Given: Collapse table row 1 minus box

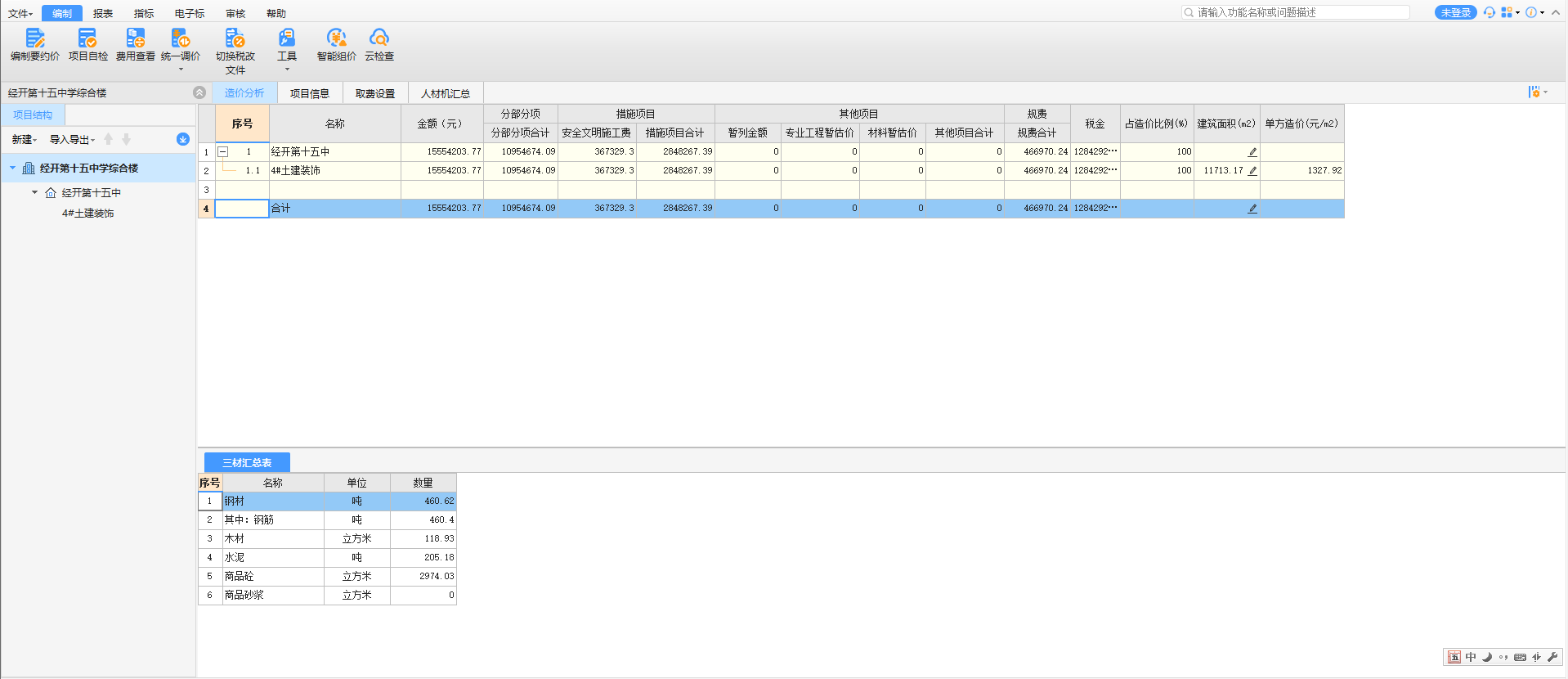Looking at the screenshot, I should point(222,152).
